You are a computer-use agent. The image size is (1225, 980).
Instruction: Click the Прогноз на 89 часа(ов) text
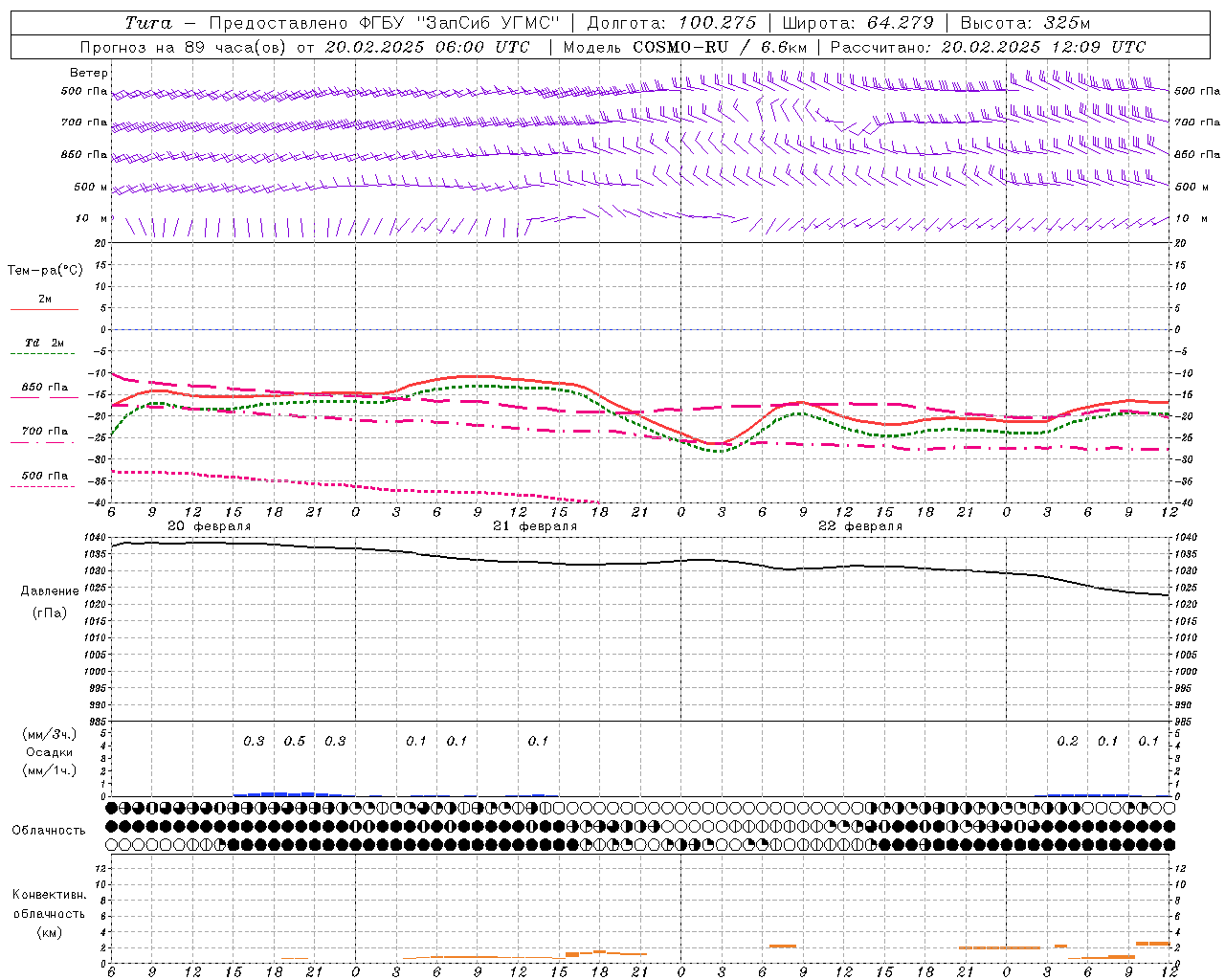click(x=185, y=47)
